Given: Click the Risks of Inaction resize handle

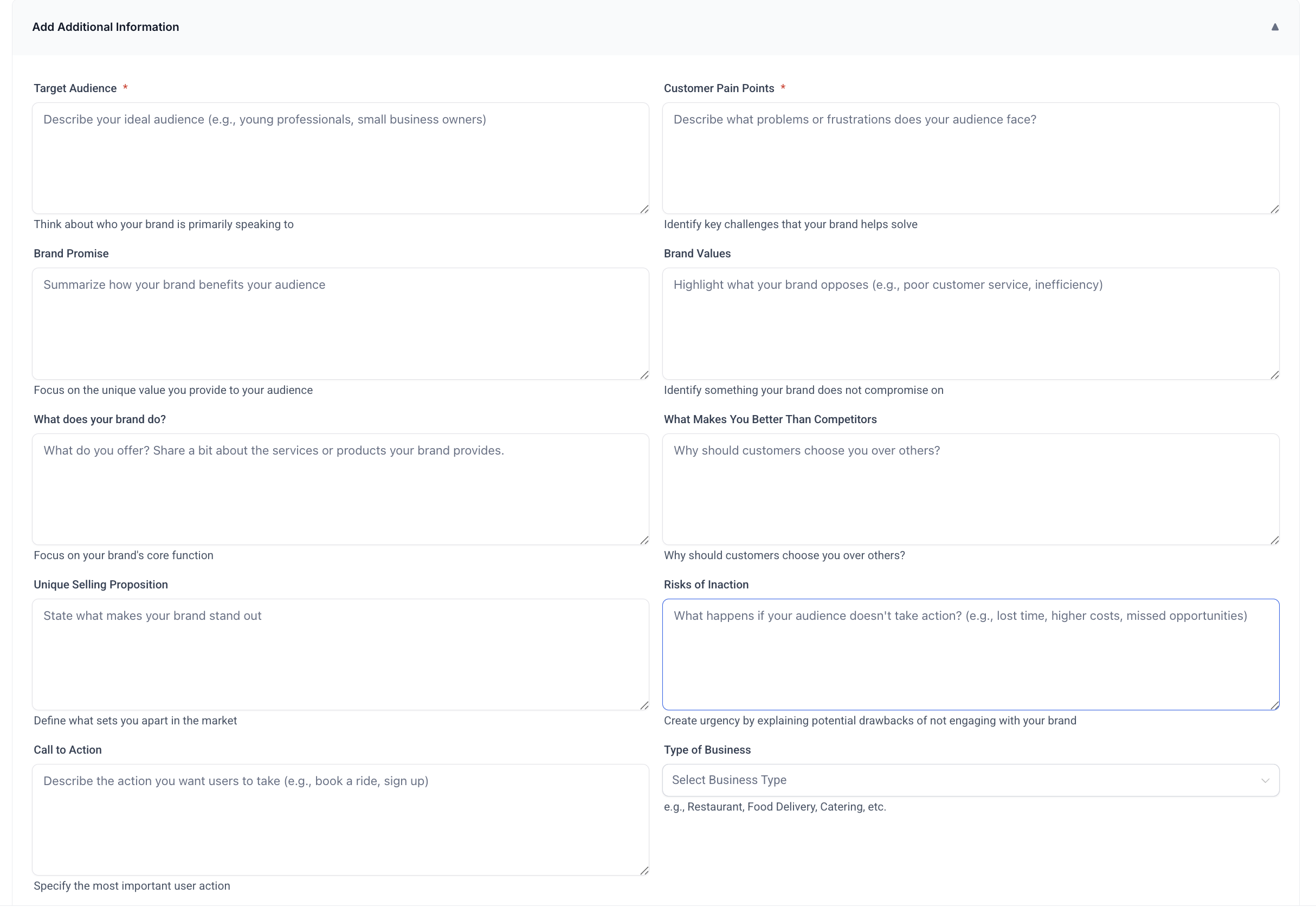Looking at the screenshot, I should 1274,705.
